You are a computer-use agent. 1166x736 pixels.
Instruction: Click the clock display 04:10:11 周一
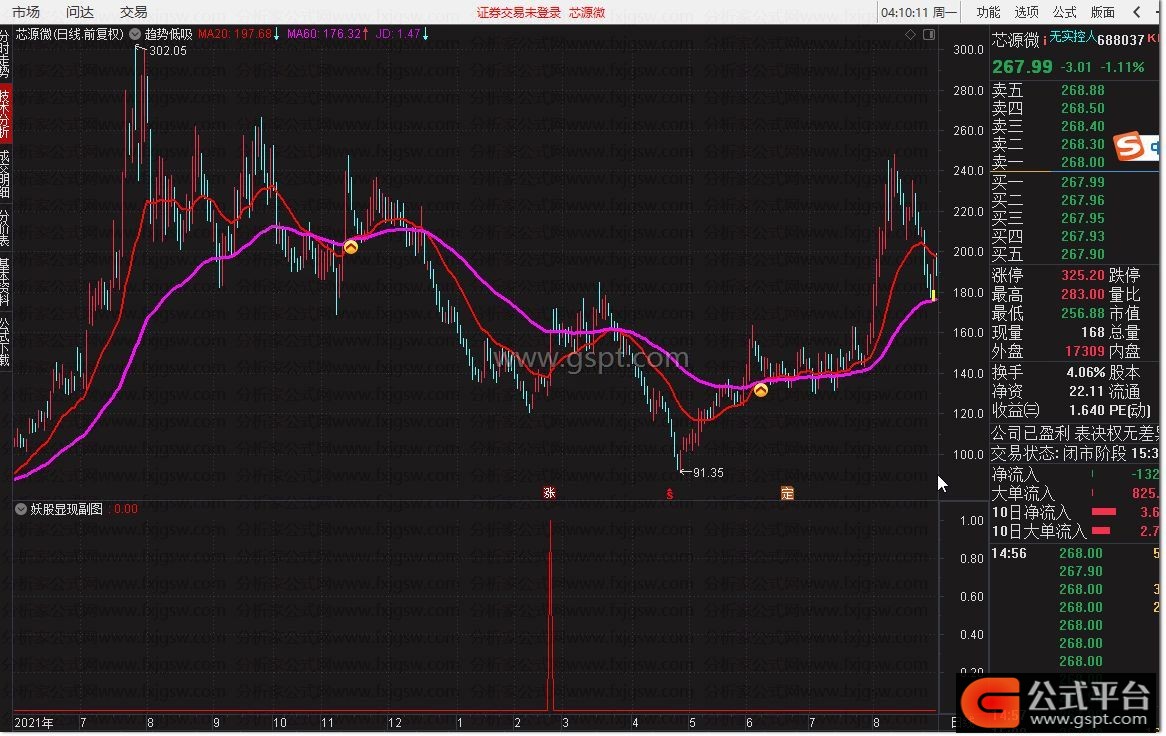919,12
